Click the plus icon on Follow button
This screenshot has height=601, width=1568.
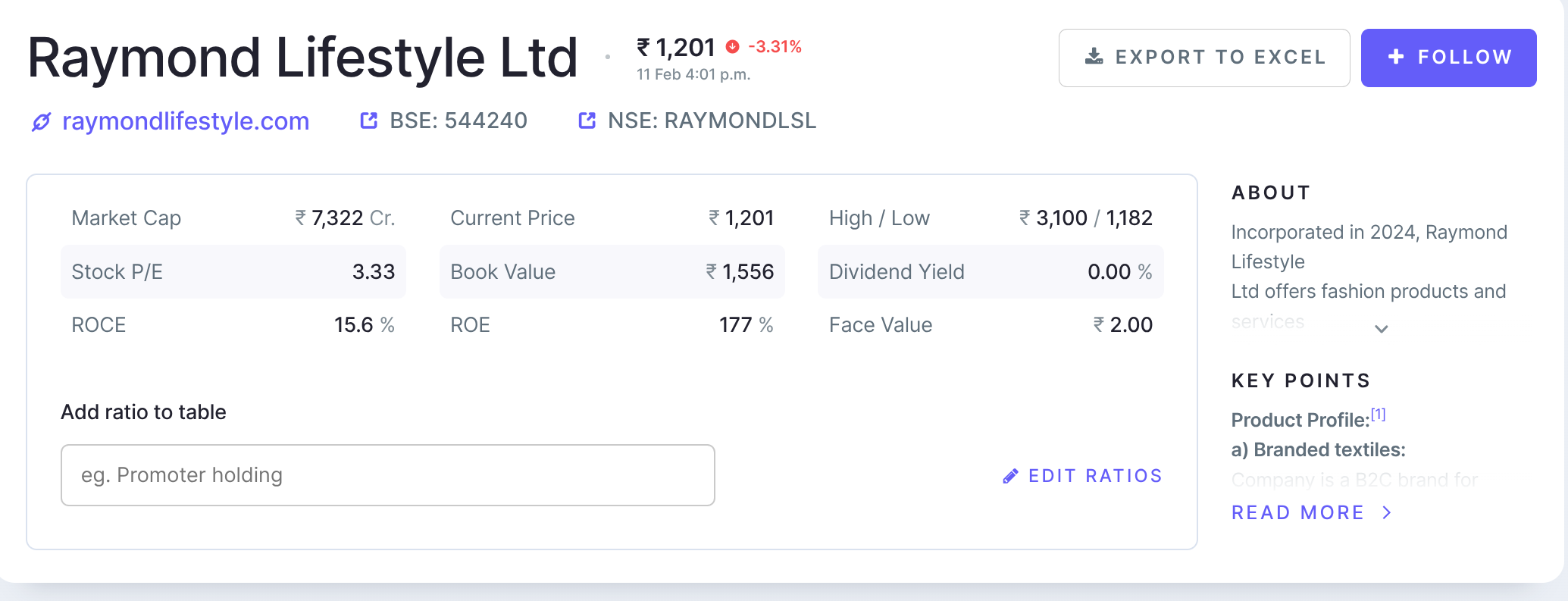[x=1396, y=57]
